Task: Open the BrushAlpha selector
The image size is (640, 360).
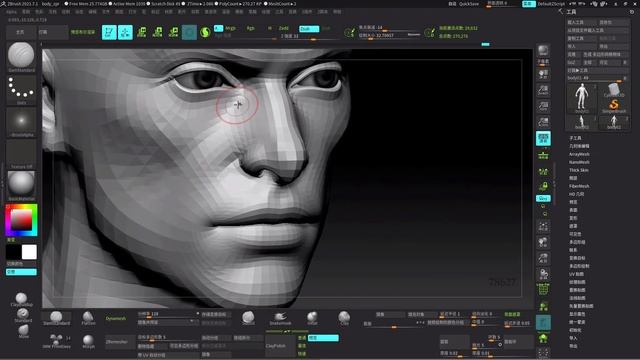Action: point(21,122)
